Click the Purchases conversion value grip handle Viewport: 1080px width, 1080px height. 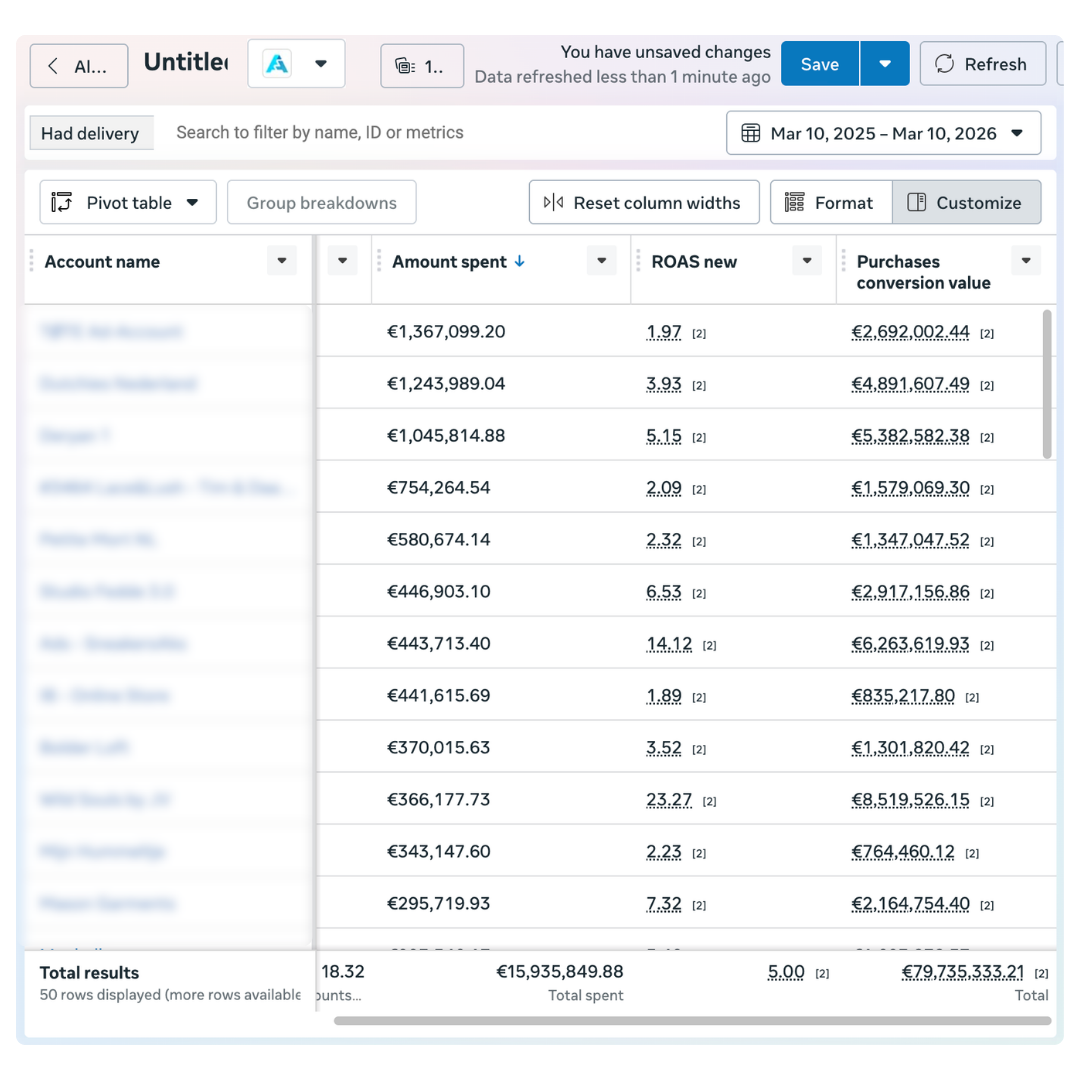(x=844, y=261)
